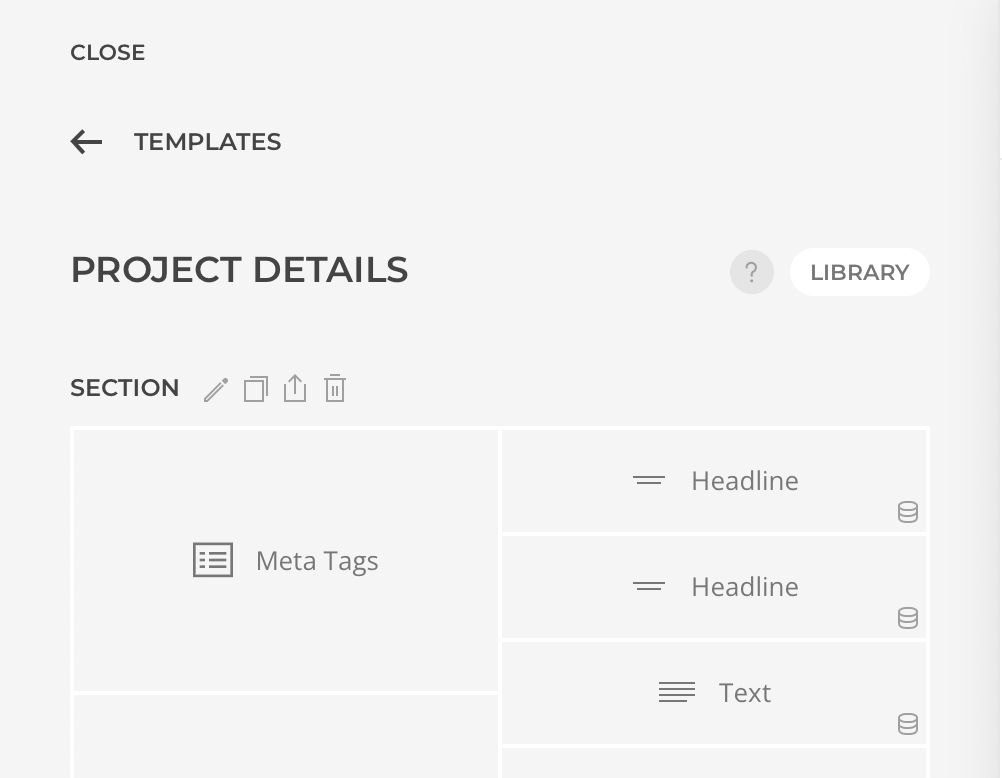Go back to TEMPLATES
The image size is (1002, 778).
[207, 142]
